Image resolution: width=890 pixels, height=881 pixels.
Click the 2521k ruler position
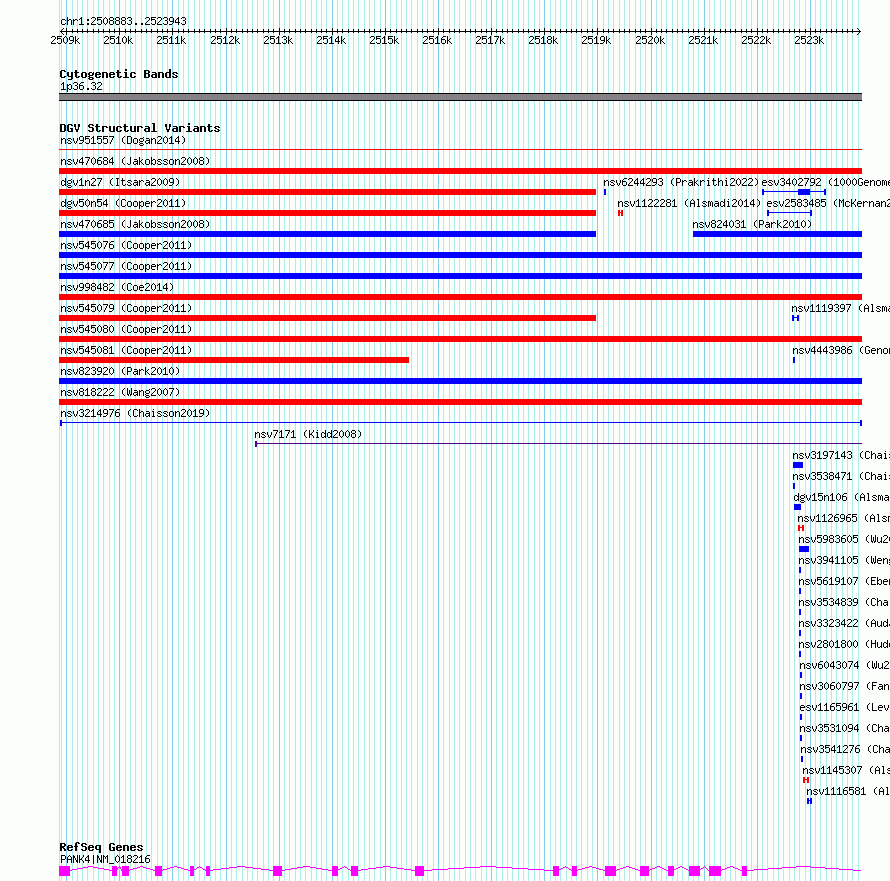point(703,40)
